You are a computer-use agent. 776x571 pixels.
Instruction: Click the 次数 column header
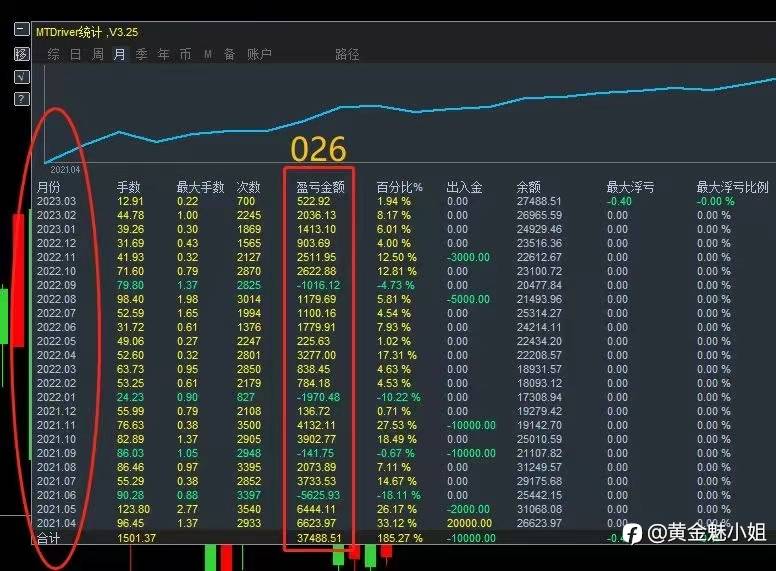(248, 187)
